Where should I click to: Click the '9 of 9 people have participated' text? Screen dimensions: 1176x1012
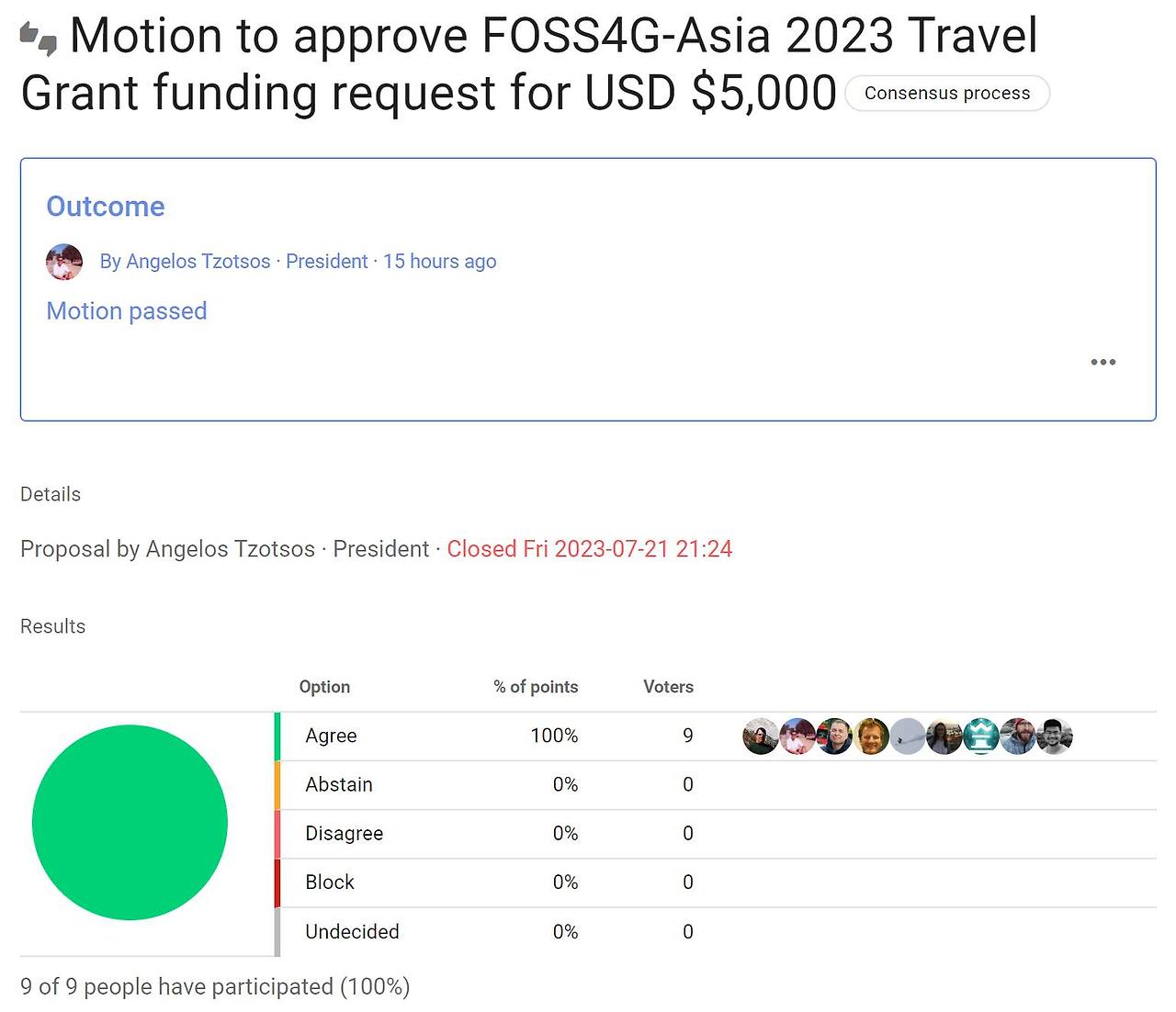[216, 986]
